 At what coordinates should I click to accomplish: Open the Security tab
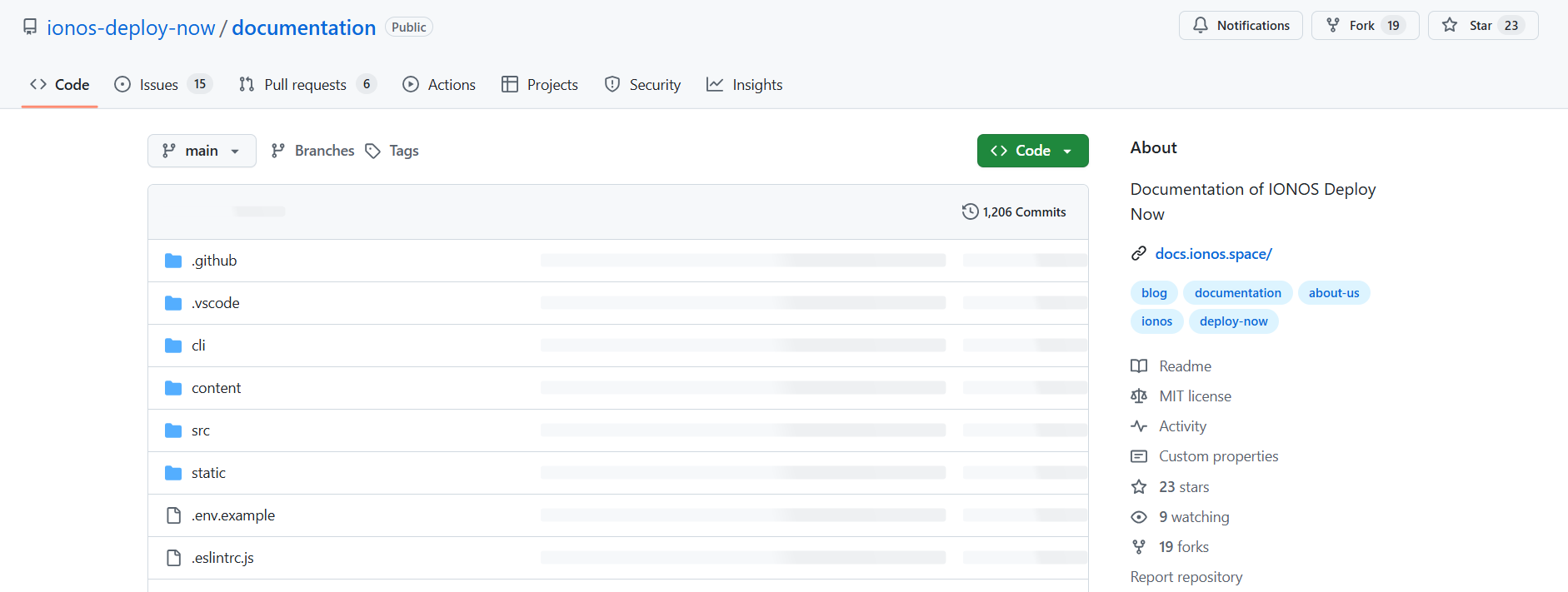pyautogui.click(x=642, y=85)
